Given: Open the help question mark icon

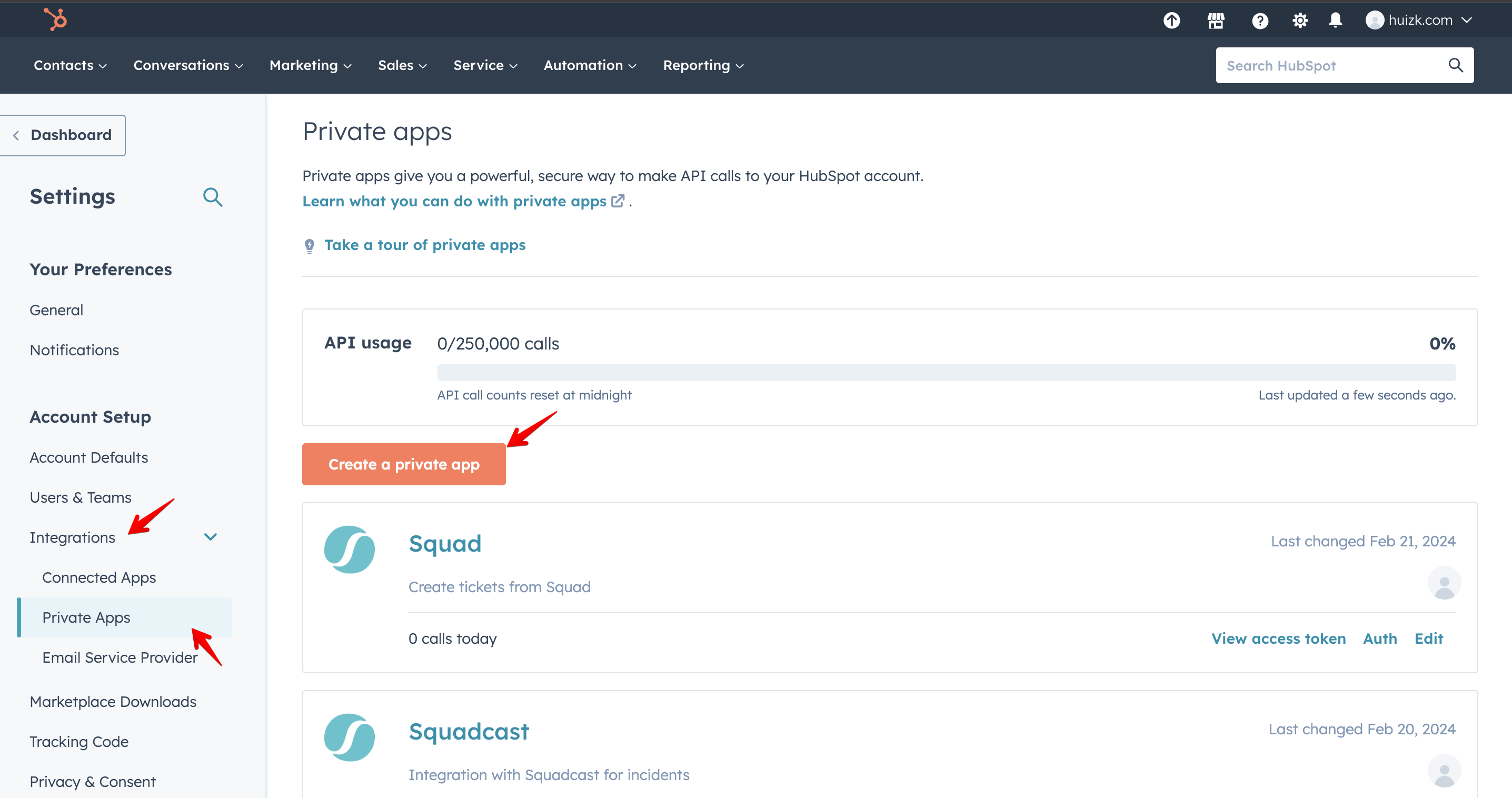Looking at the screenshot, I should coord(1260,21).
